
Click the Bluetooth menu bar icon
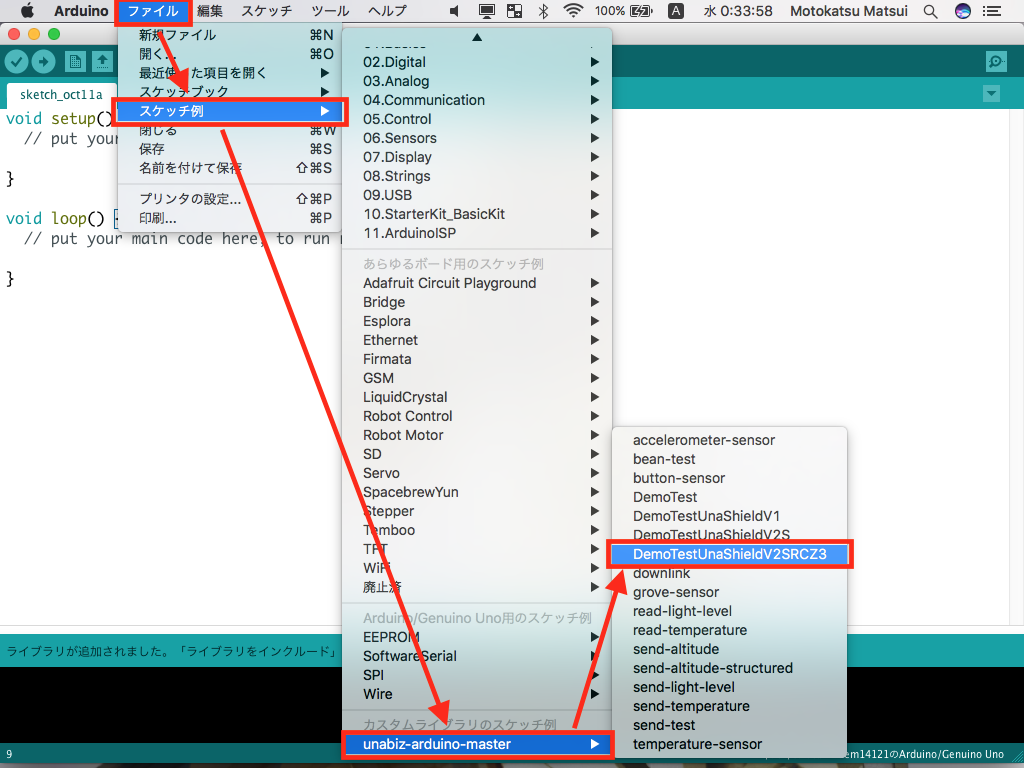point(543,11)
